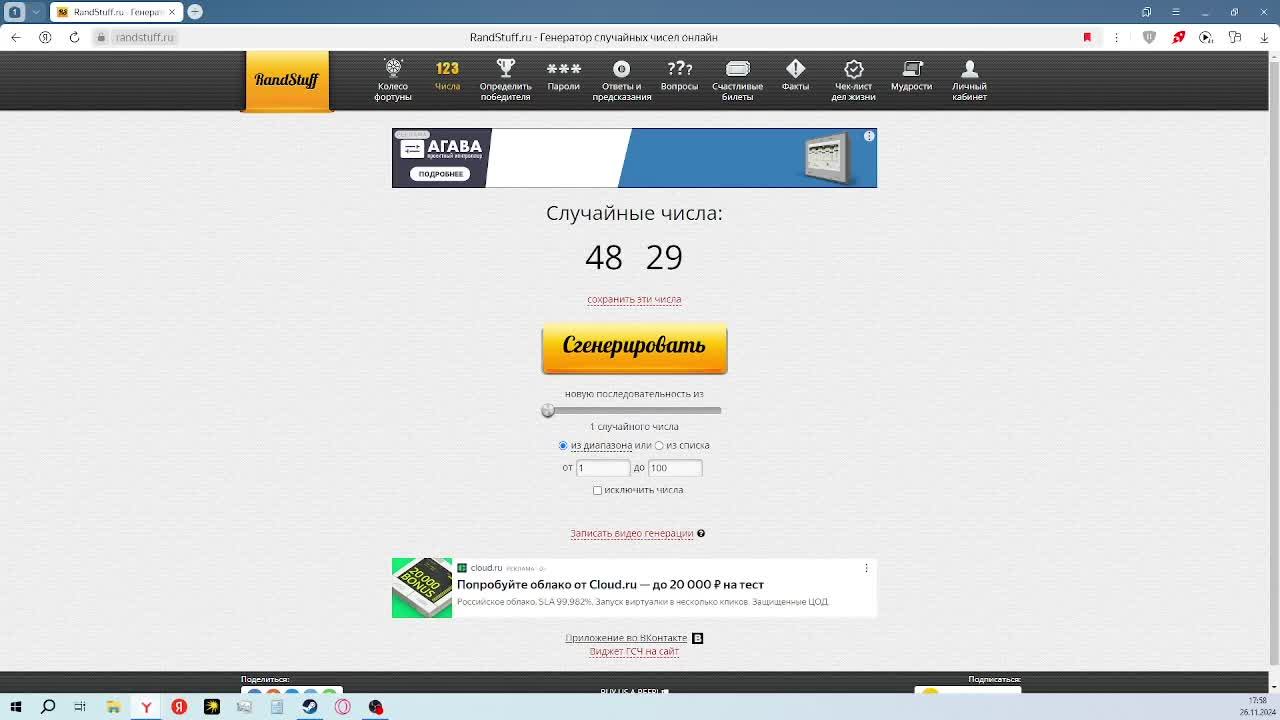Click the random number 48
Image resolution: width=1280 pixels, height=720 pixels.
603,257
